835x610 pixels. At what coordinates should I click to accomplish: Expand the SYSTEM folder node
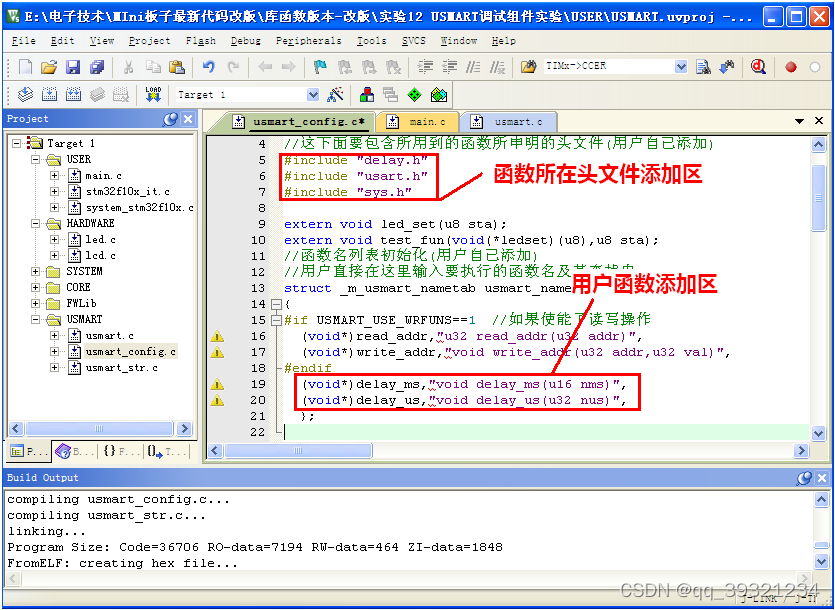35,272
